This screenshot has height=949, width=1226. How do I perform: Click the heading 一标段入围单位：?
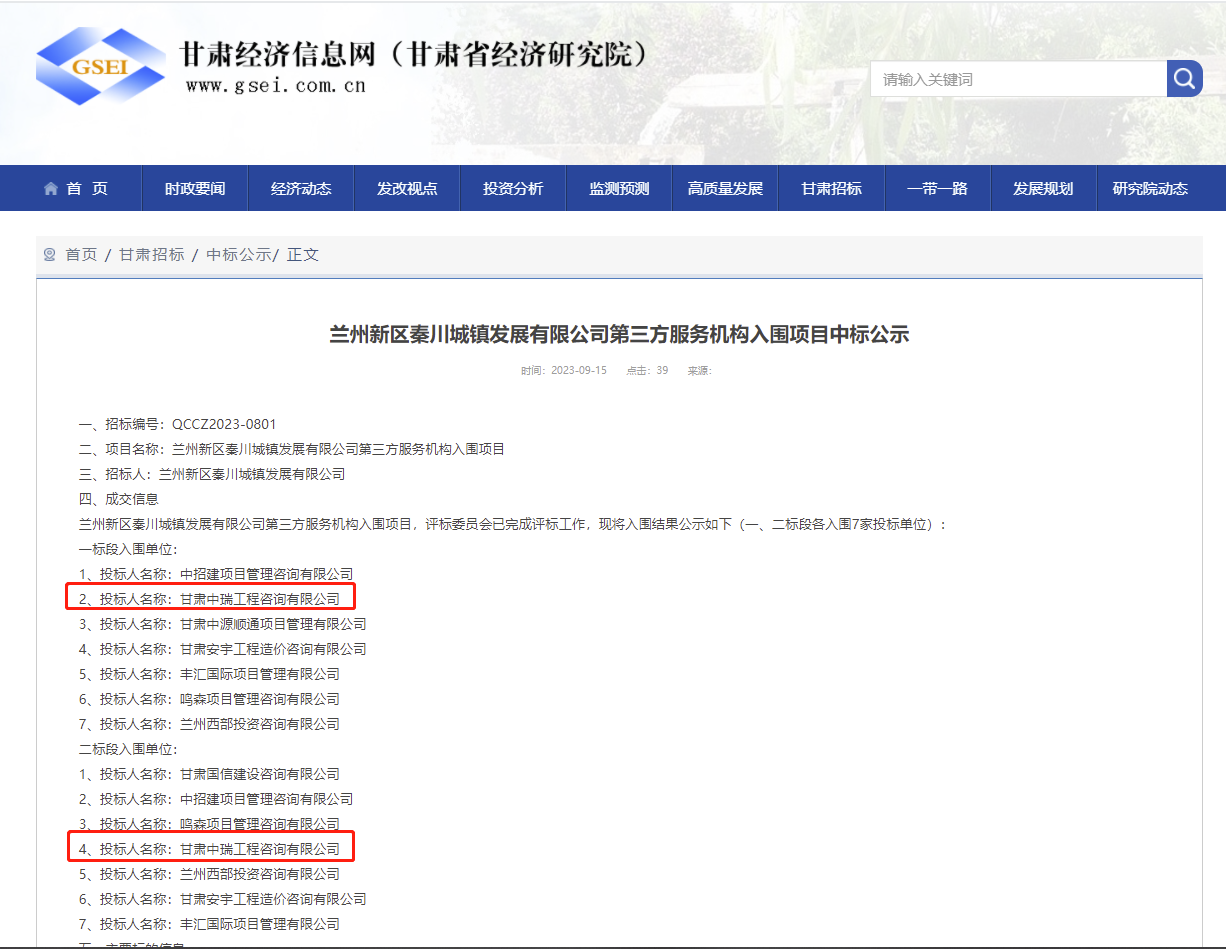(128, 549)
